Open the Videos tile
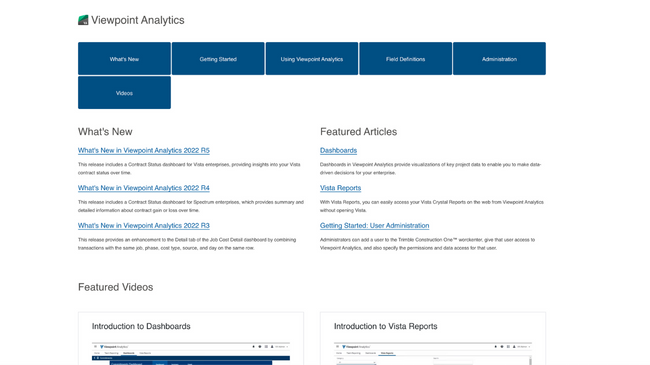Image resolution: width=650 pixels, height=365 pixels. [x=124, y=92]
